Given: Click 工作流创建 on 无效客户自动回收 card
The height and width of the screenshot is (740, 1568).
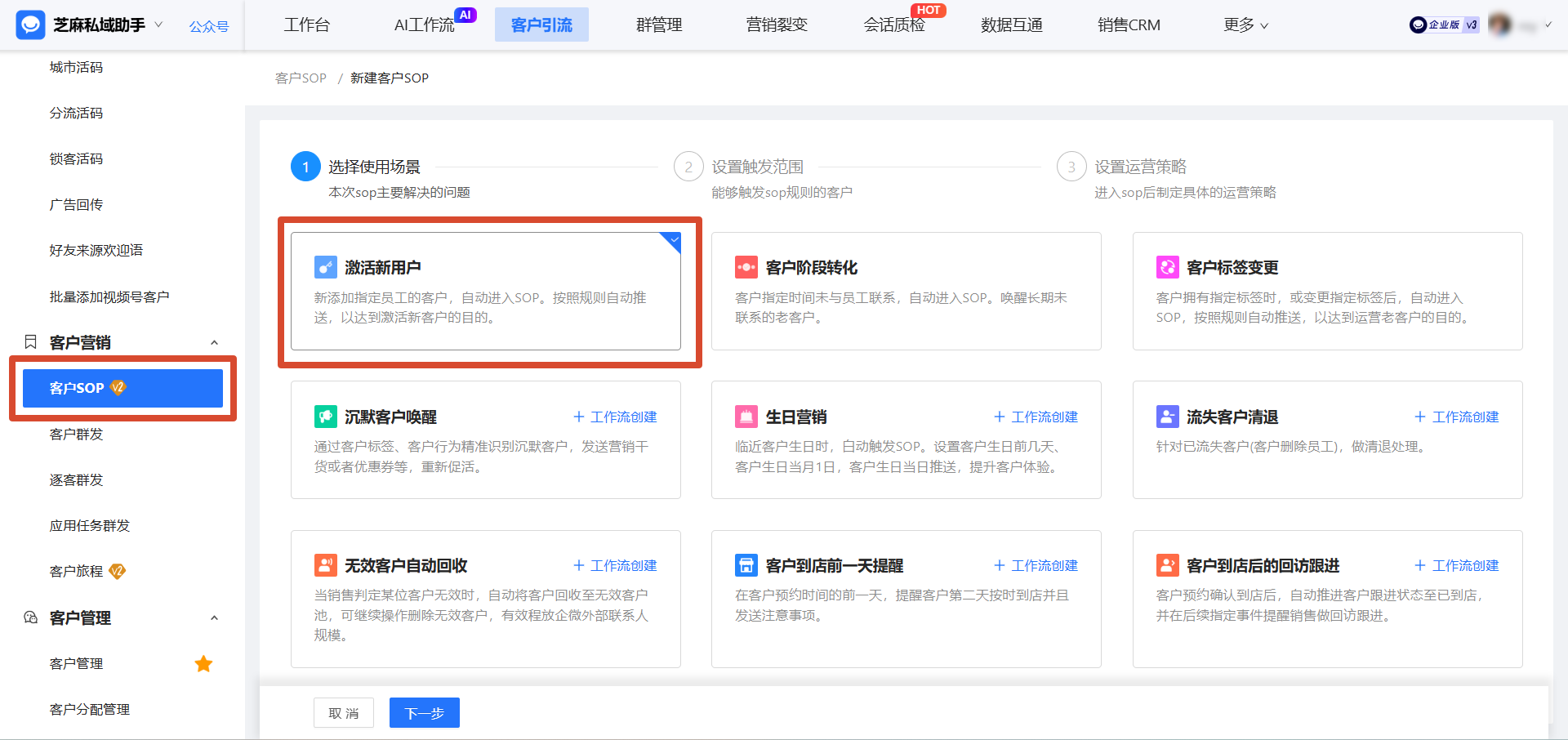Looking at the screenshot, I should [x=615, y=566].
